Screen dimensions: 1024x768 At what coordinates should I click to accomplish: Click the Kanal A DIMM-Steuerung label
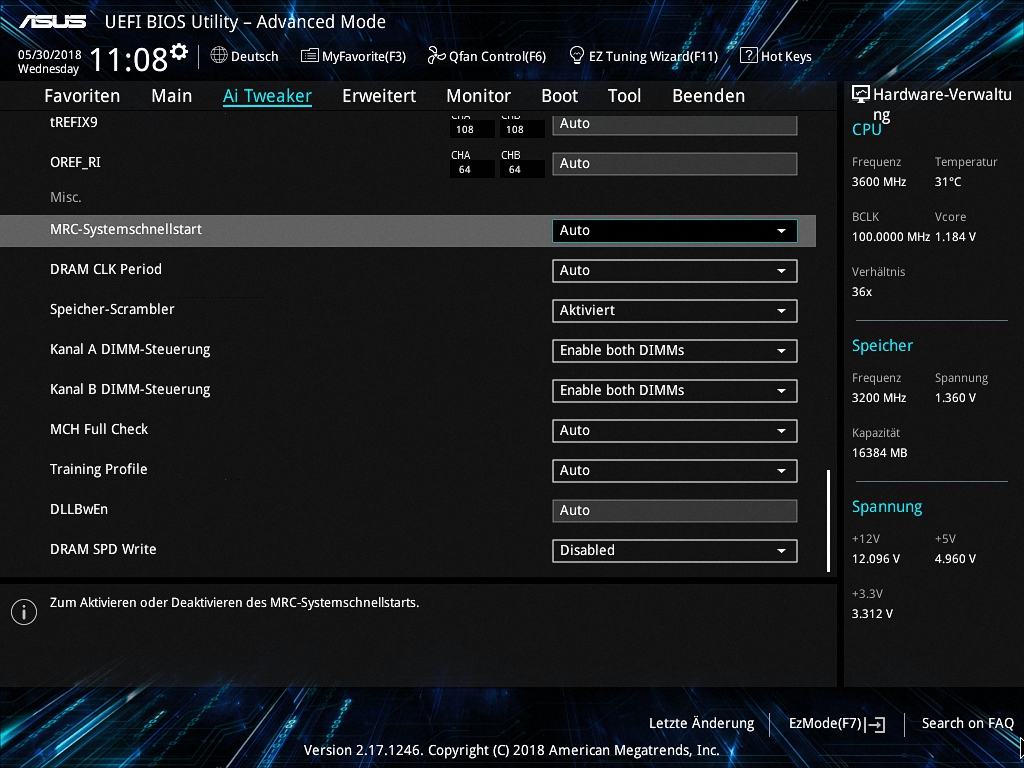130,349
